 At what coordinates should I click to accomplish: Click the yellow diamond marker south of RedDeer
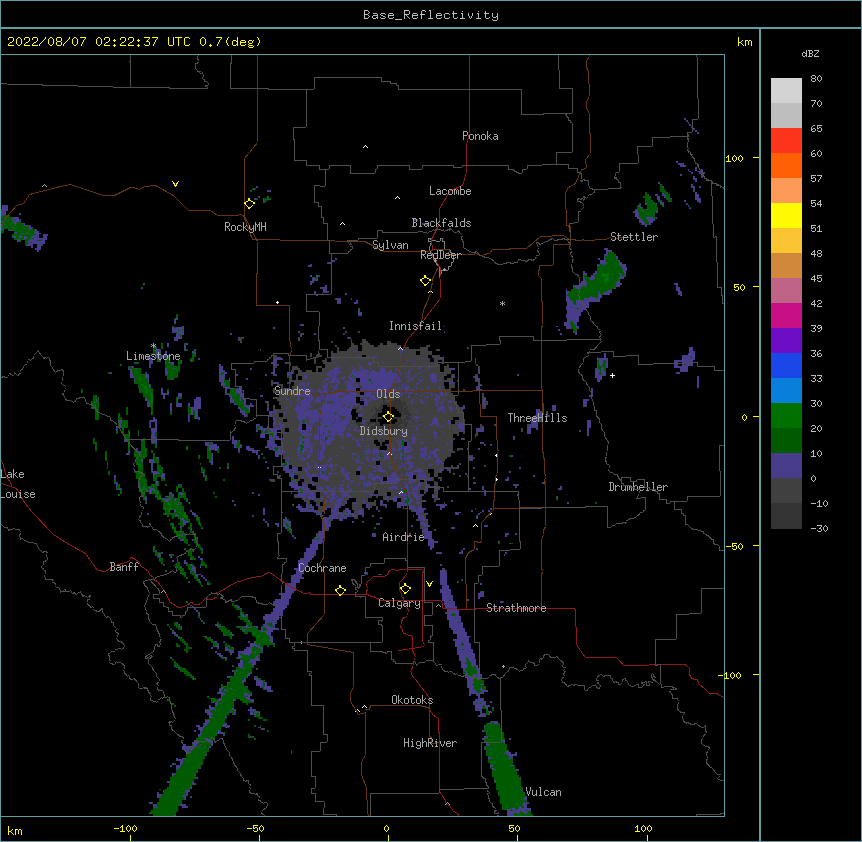(x=426, y=280)
